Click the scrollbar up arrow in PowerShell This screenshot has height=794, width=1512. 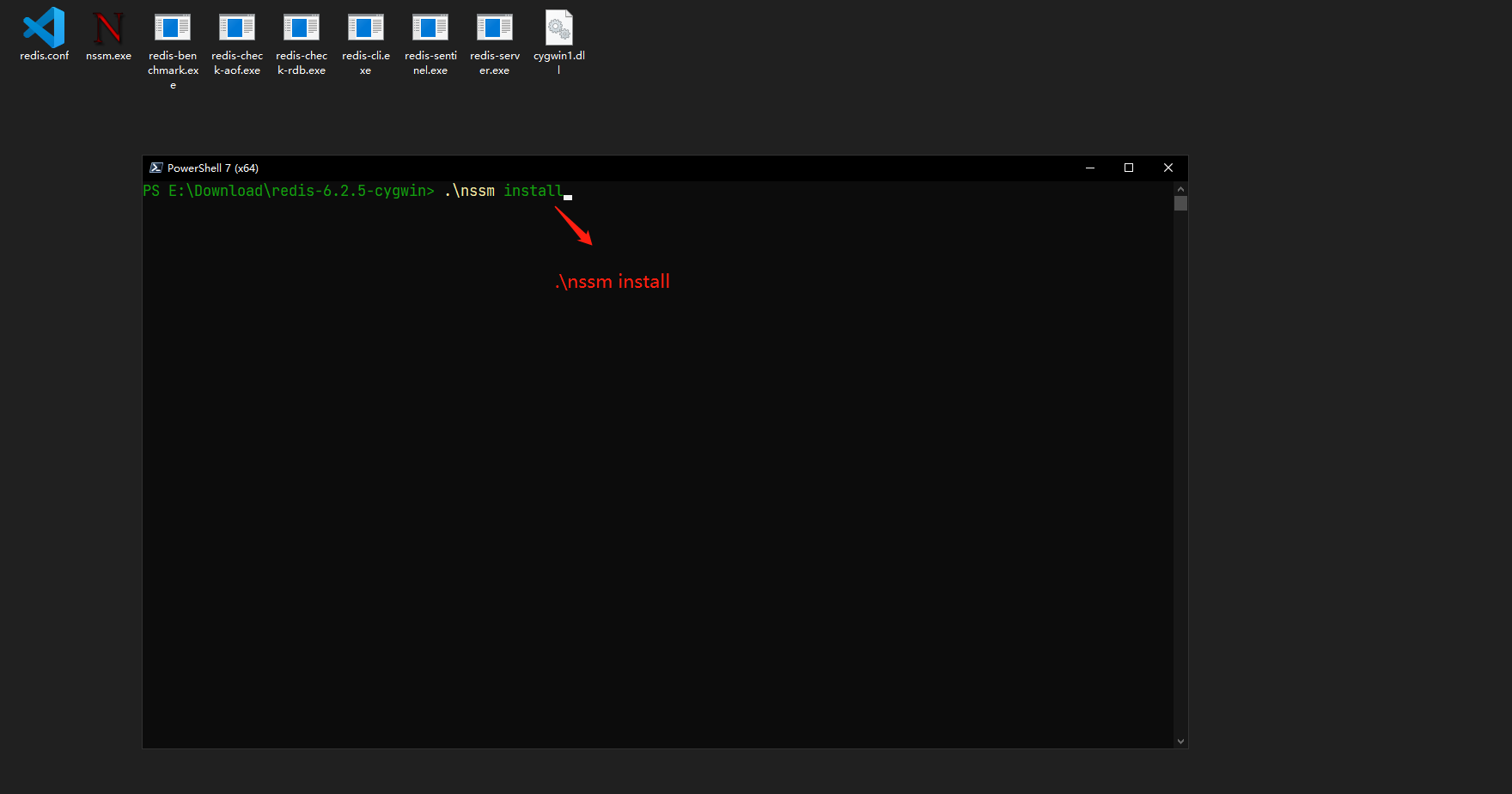click(1180, 188)
